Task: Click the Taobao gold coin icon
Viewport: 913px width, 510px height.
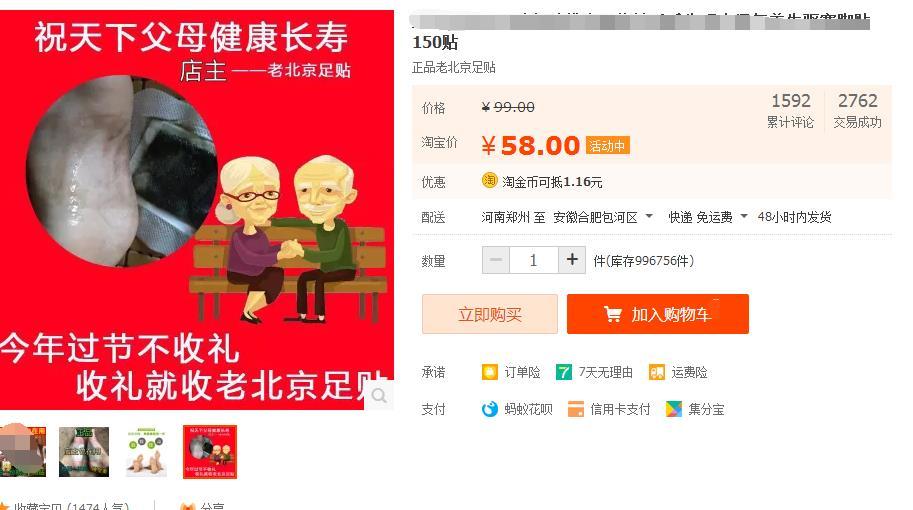Action: tap(489, 180)
